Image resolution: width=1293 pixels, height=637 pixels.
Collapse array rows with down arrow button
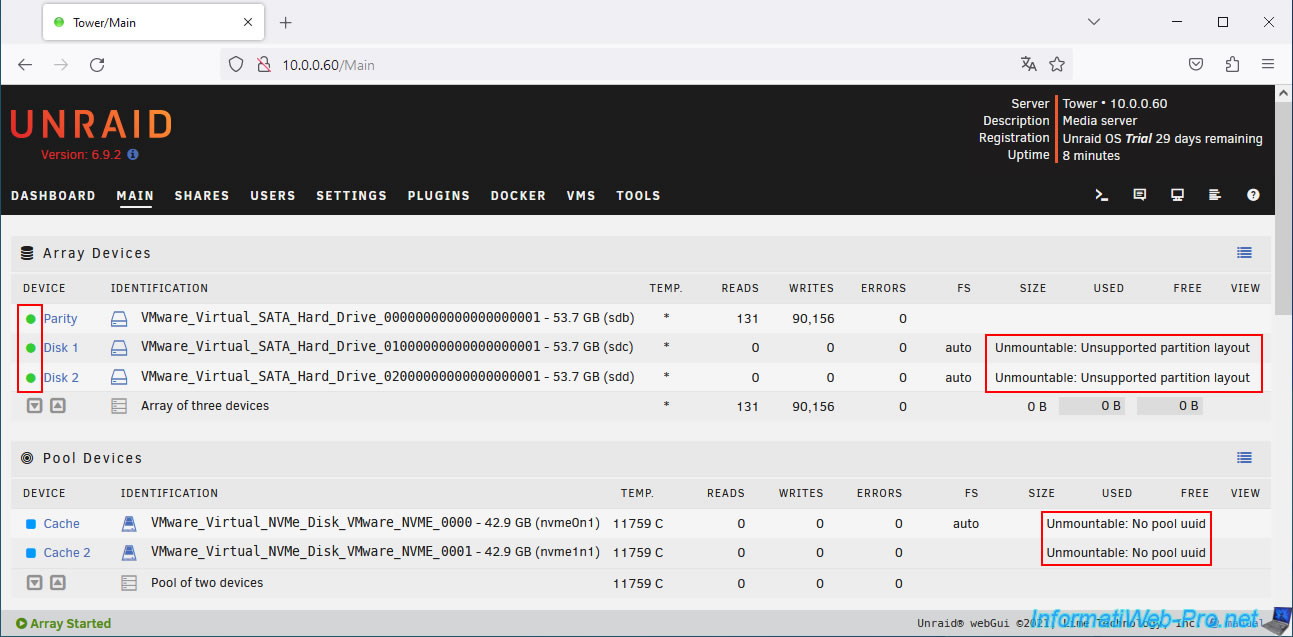[34, 406]
